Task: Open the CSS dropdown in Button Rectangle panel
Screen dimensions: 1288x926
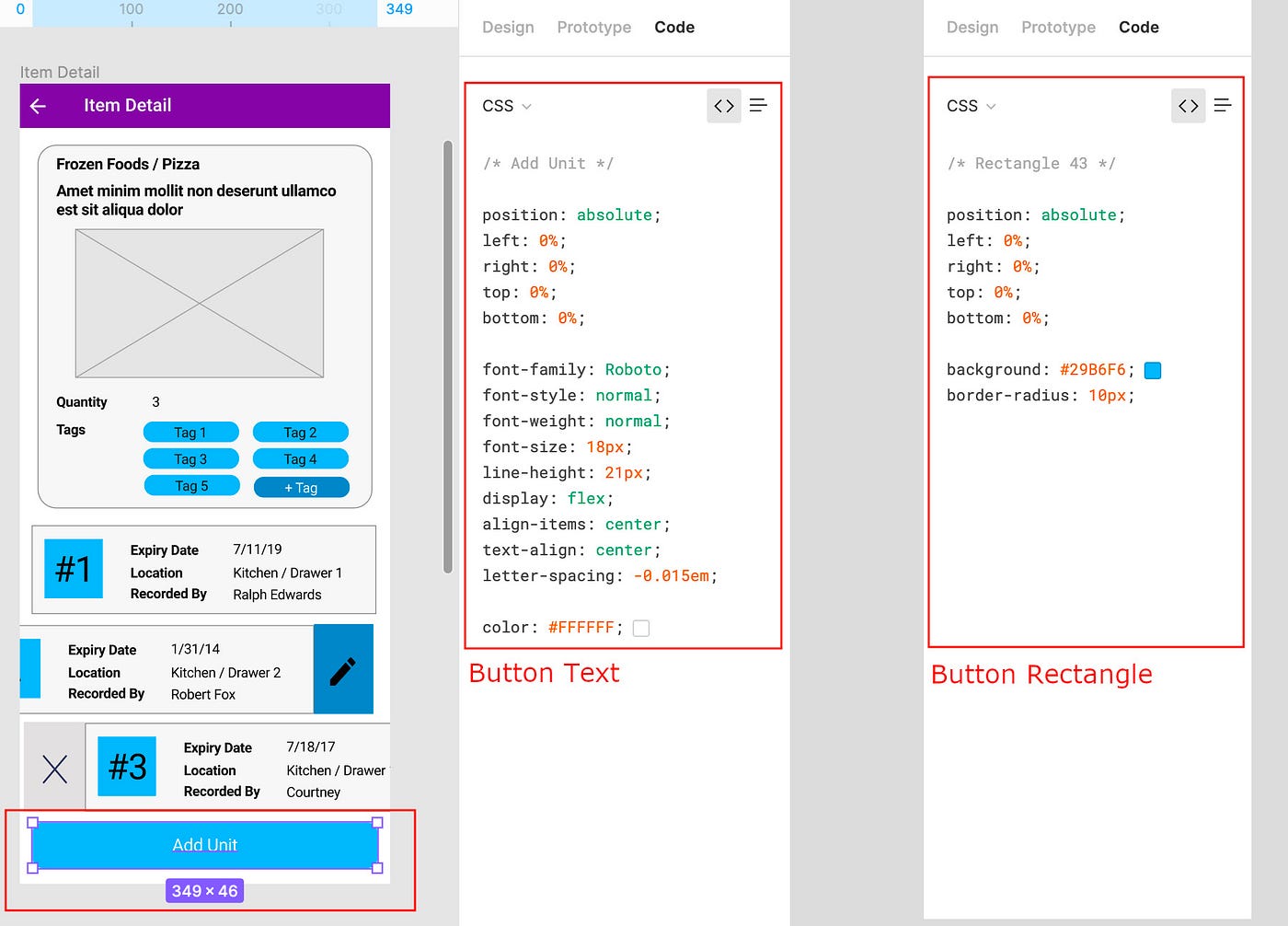Action: click(970, 106)
